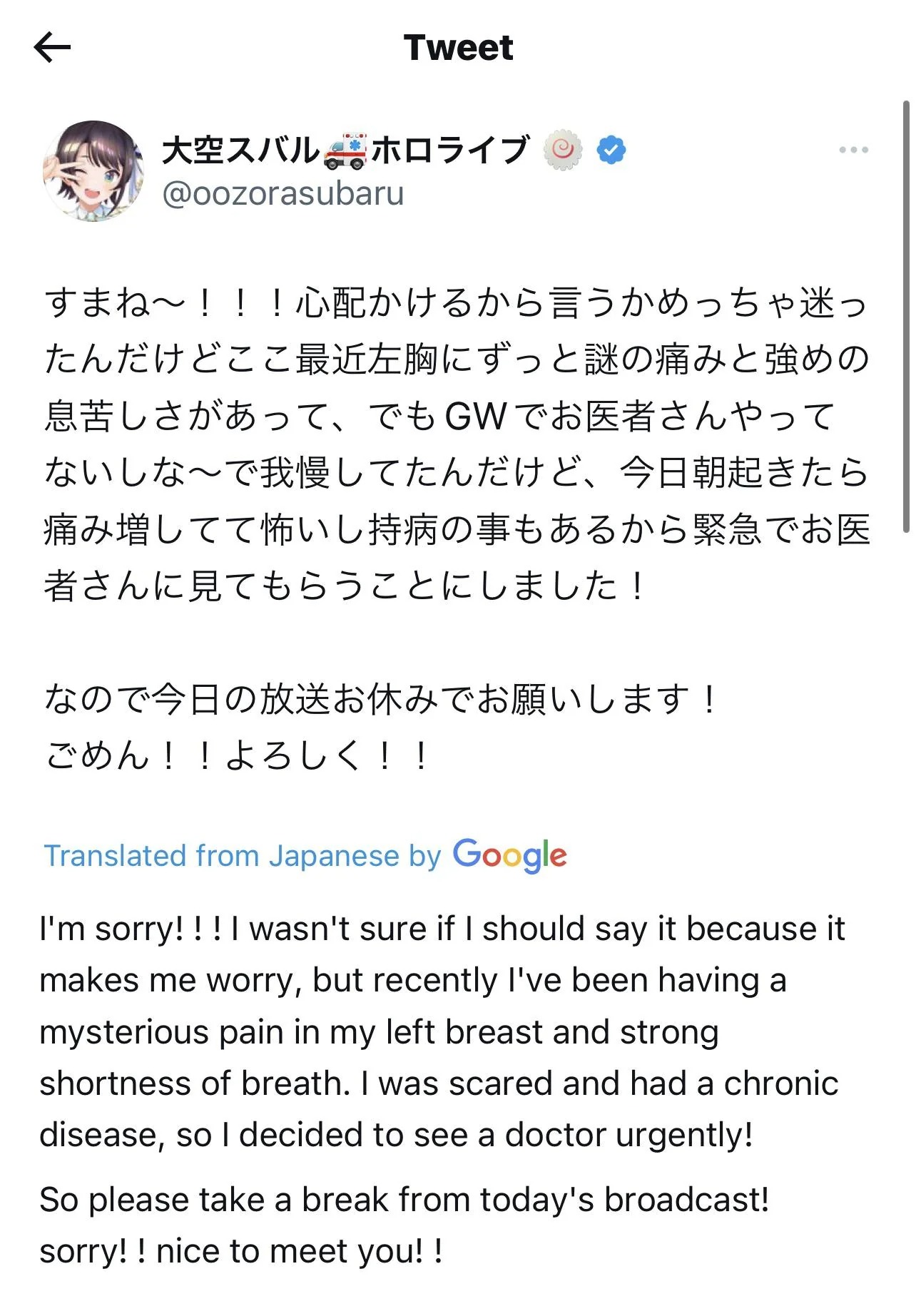Click 'Translated from Japanese by' link

point(243,855)
